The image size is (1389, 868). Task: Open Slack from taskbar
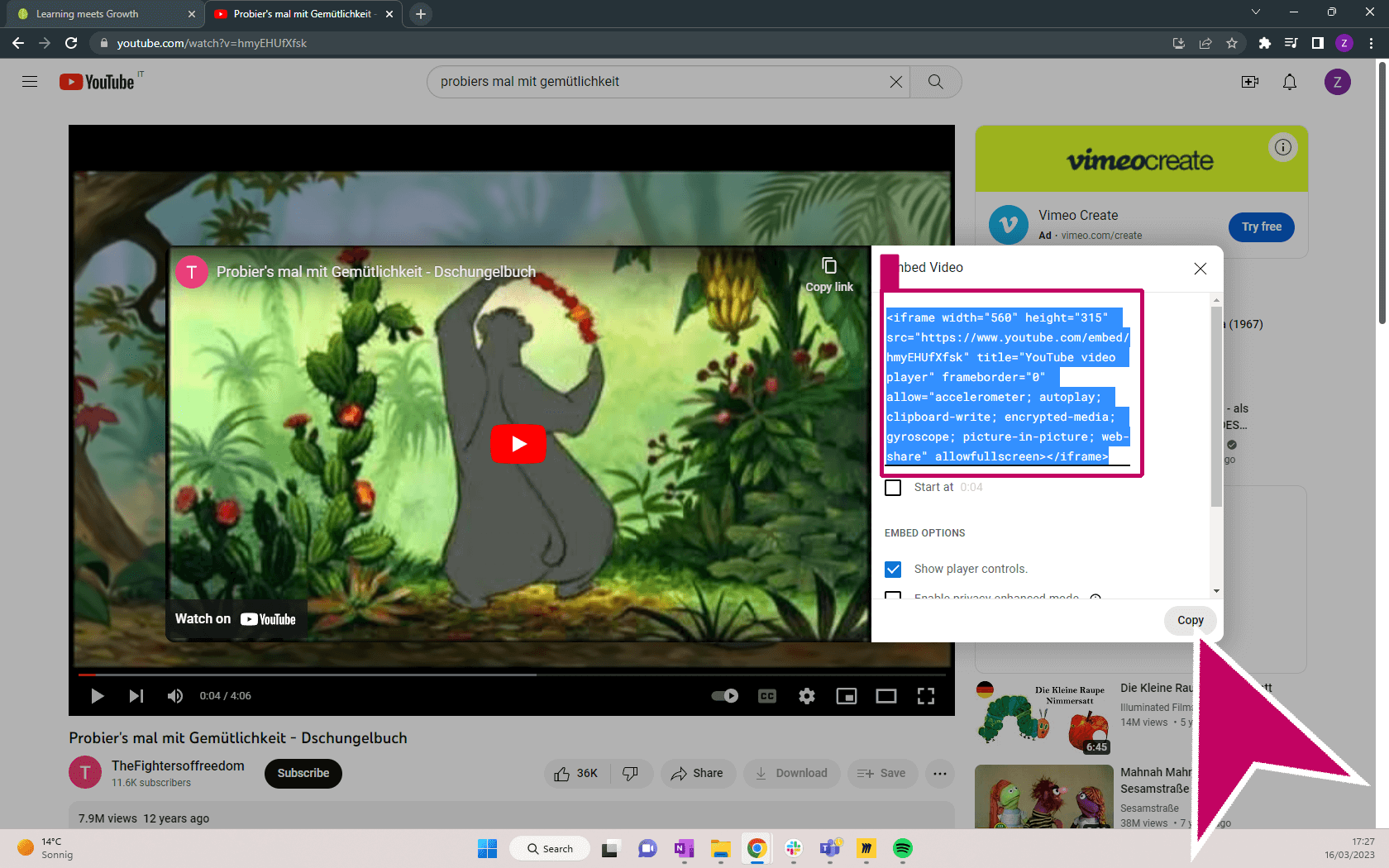[794, 848]
